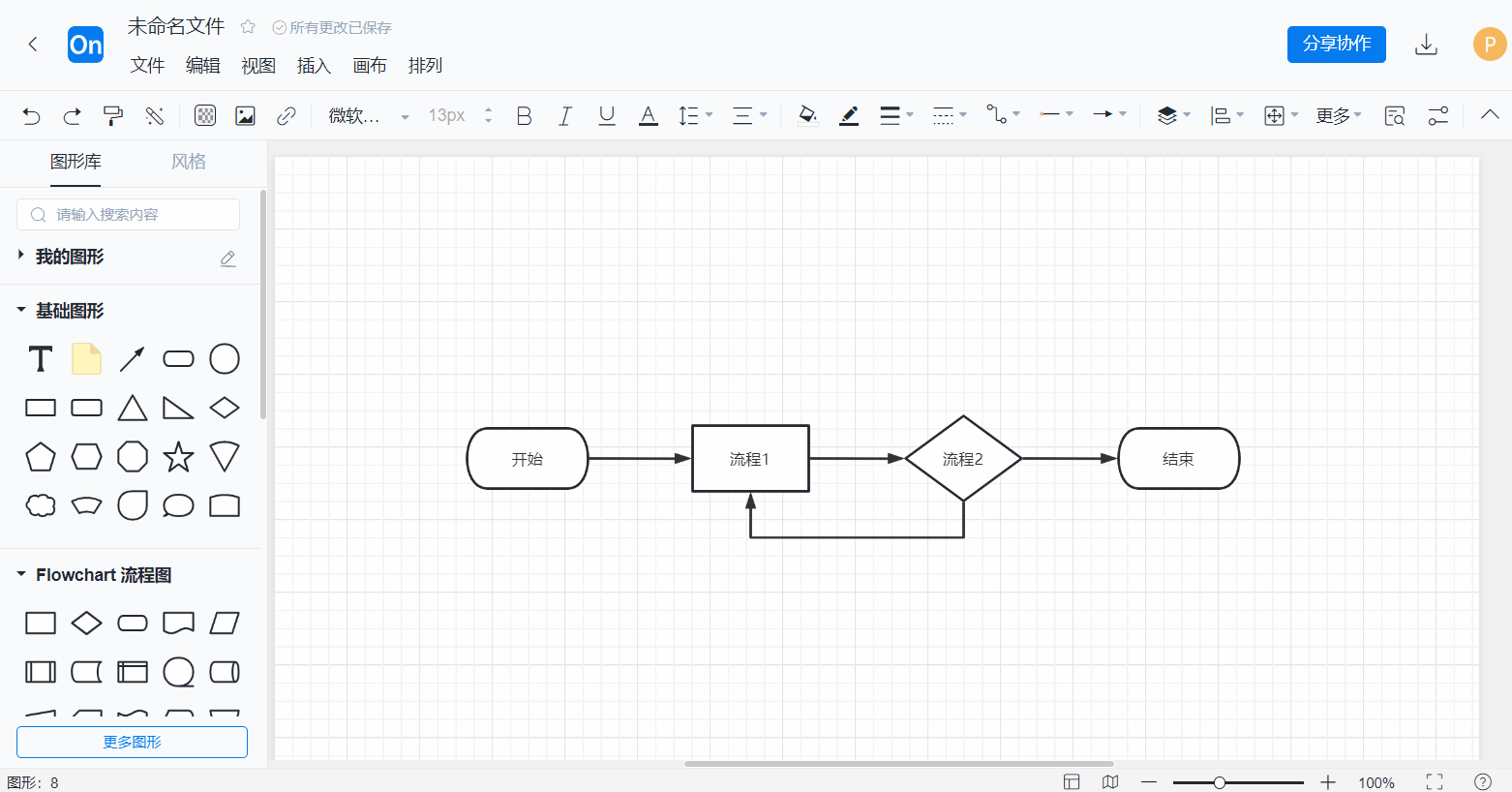Viewport: 1512px width, 792px height.
Task: Click the undo arrow icon
Action: point(31,116)
